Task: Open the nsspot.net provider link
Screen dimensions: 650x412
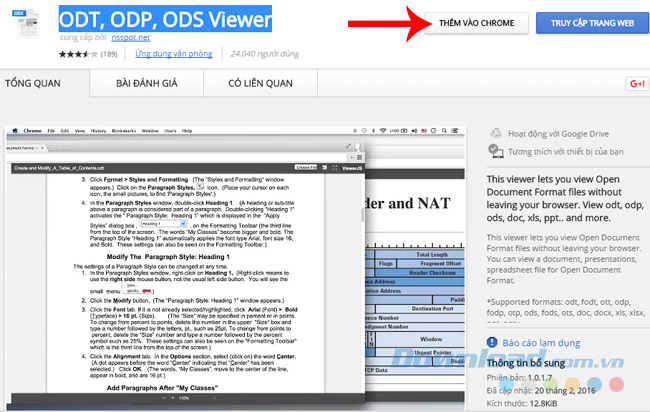Action: coord(131,37)
